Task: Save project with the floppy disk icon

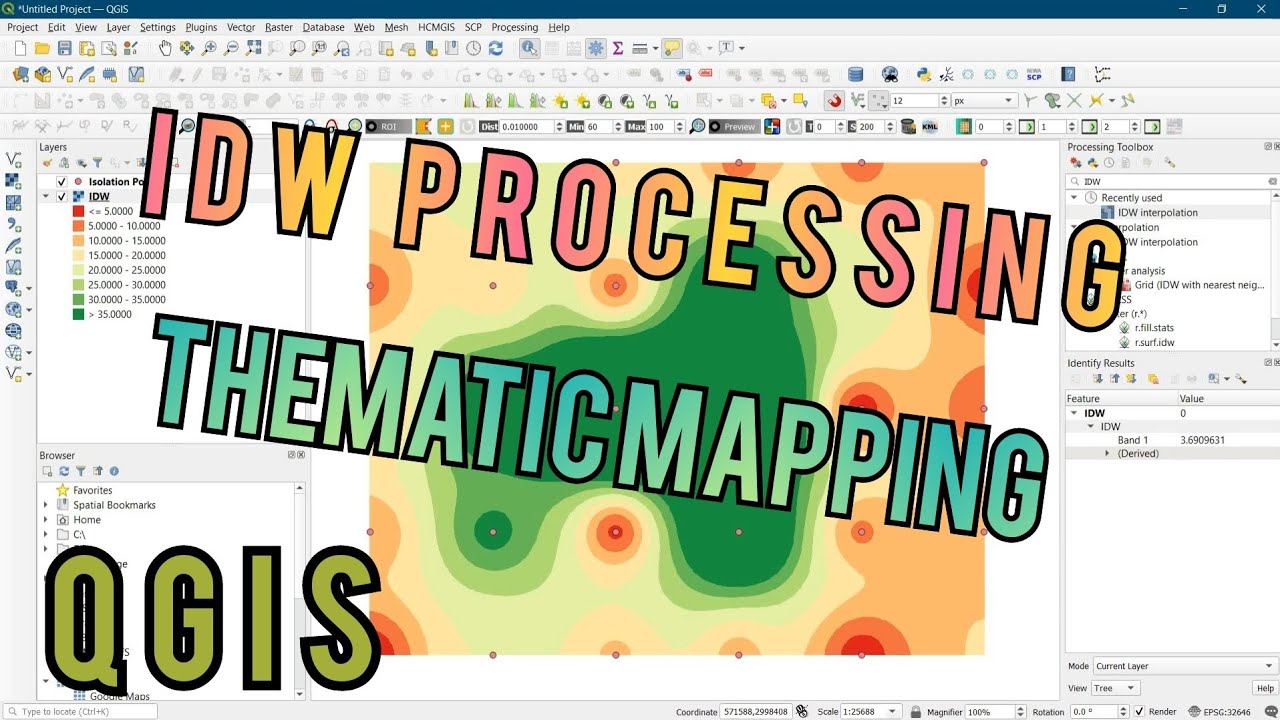Action: pos(64,48)
